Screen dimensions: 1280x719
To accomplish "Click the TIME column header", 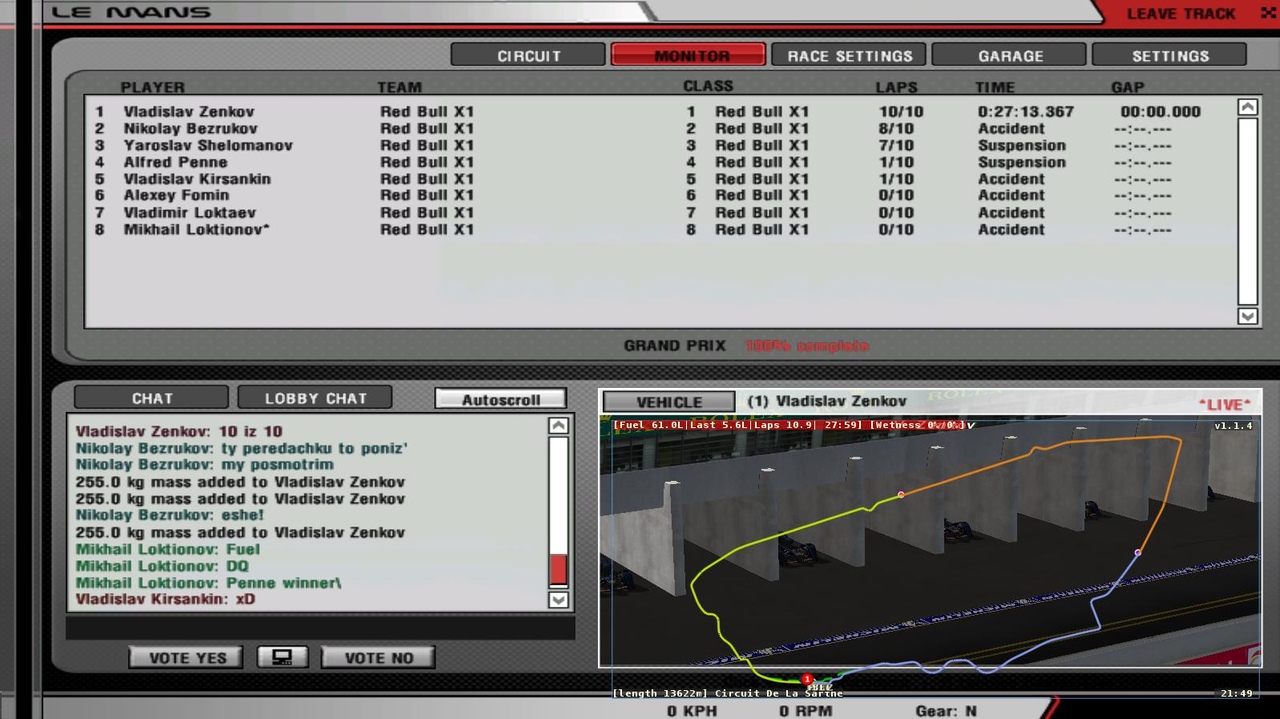I will (x=995, y=87).
